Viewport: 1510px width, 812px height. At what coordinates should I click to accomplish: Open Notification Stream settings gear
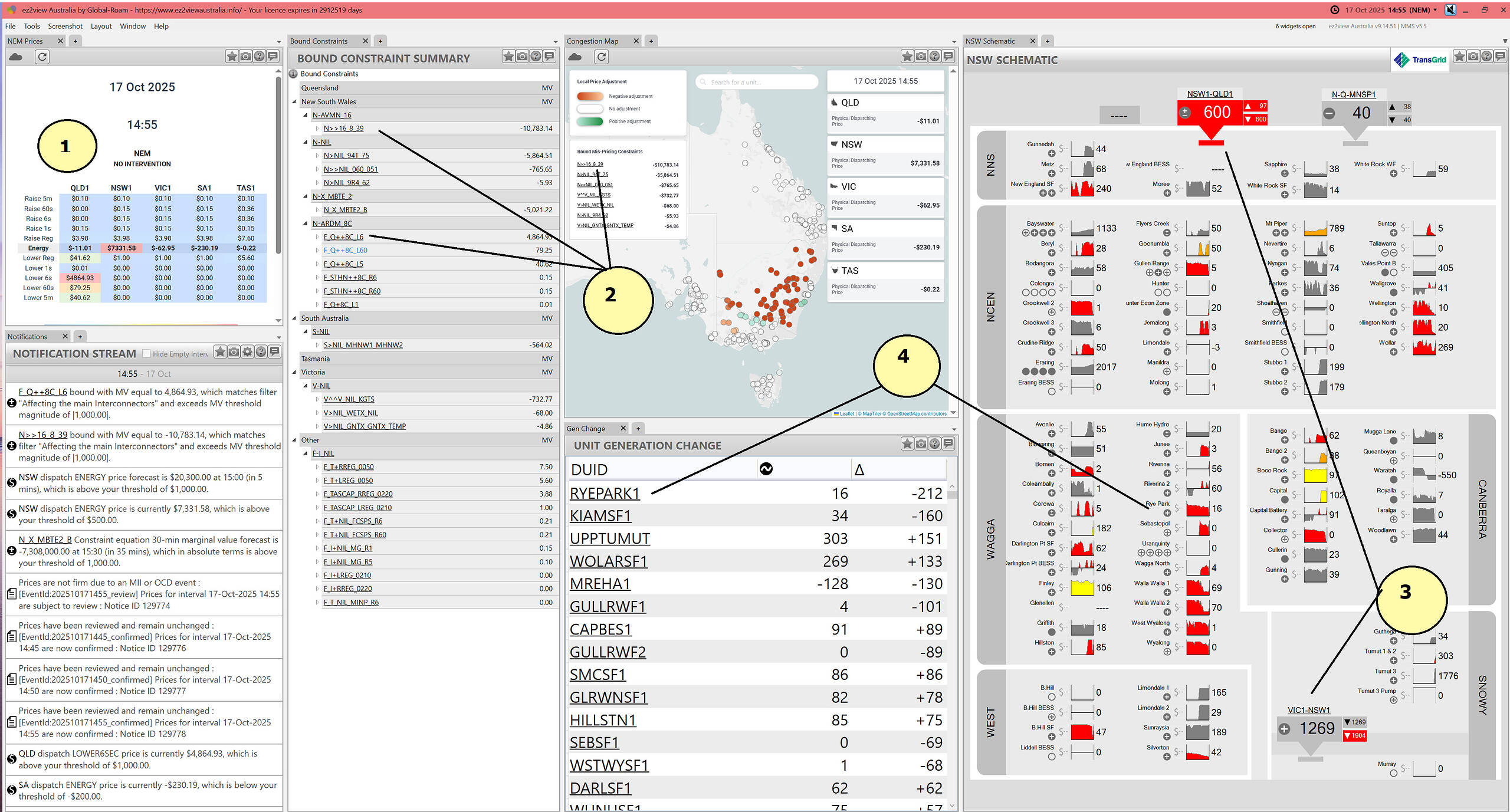(x=247, y=352)
